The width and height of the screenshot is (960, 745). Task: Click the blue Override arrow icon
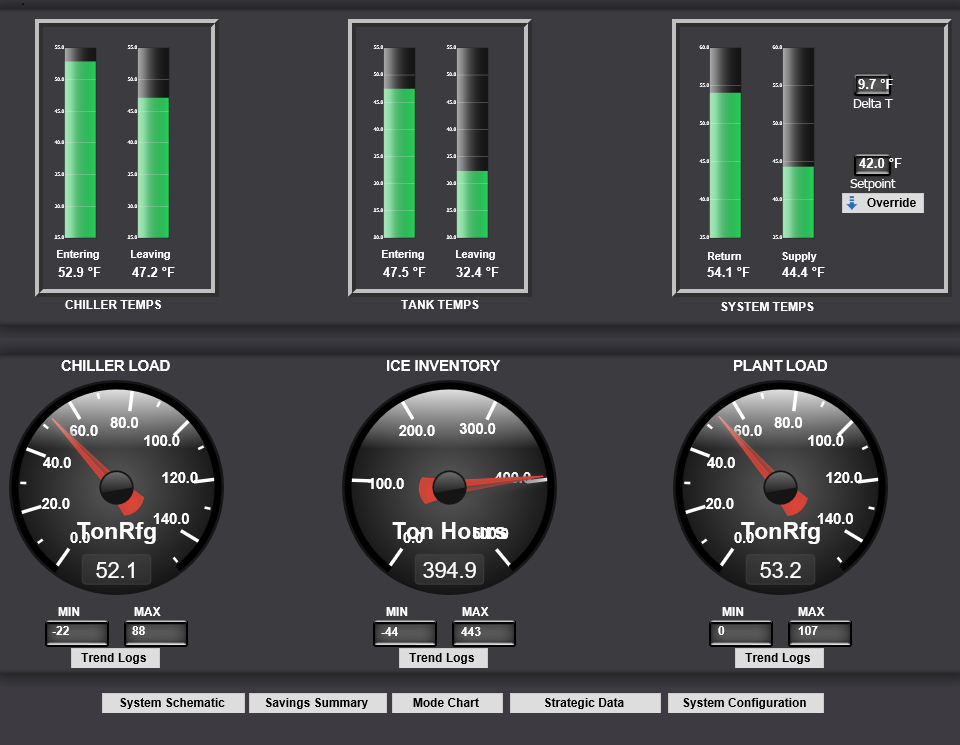coord(852,203)
